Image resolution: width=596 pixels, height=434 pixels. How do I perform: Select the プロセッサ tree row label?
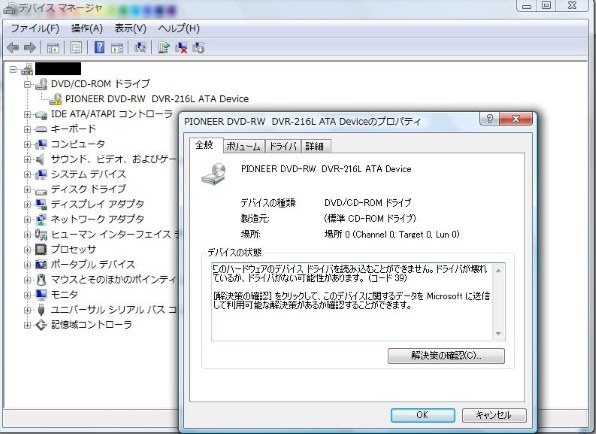tap(73, 249)
